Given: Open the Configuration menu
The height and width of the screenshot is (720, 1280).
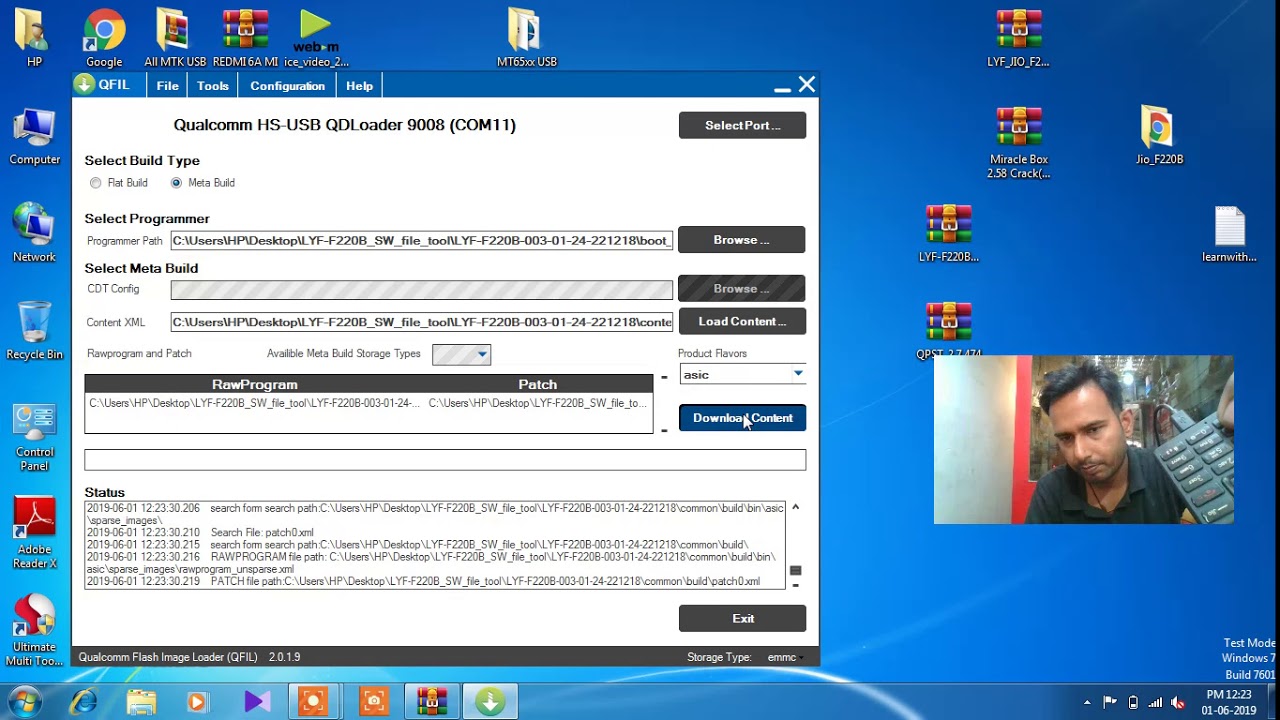Looking at the screenshot, I should pyautogui.click(x=287, y=86).
